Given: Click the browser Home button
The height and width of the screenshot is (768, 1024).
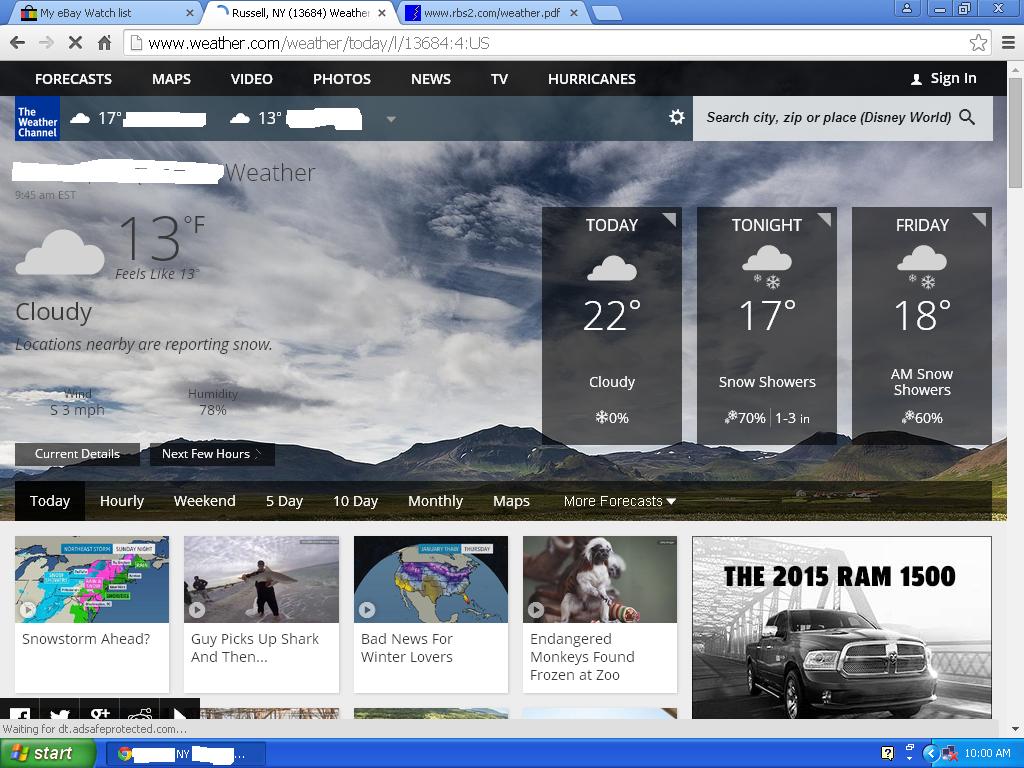Looking at the screenshot, I should click(104, 43).
